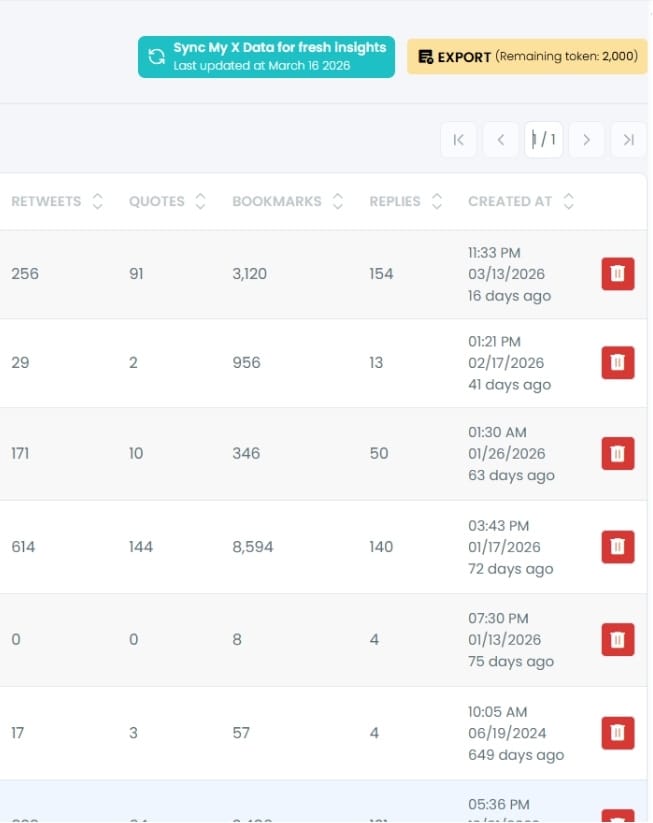Screen dimensions: 653x823
Task: Click the Export button
Action: pos(527,57)
